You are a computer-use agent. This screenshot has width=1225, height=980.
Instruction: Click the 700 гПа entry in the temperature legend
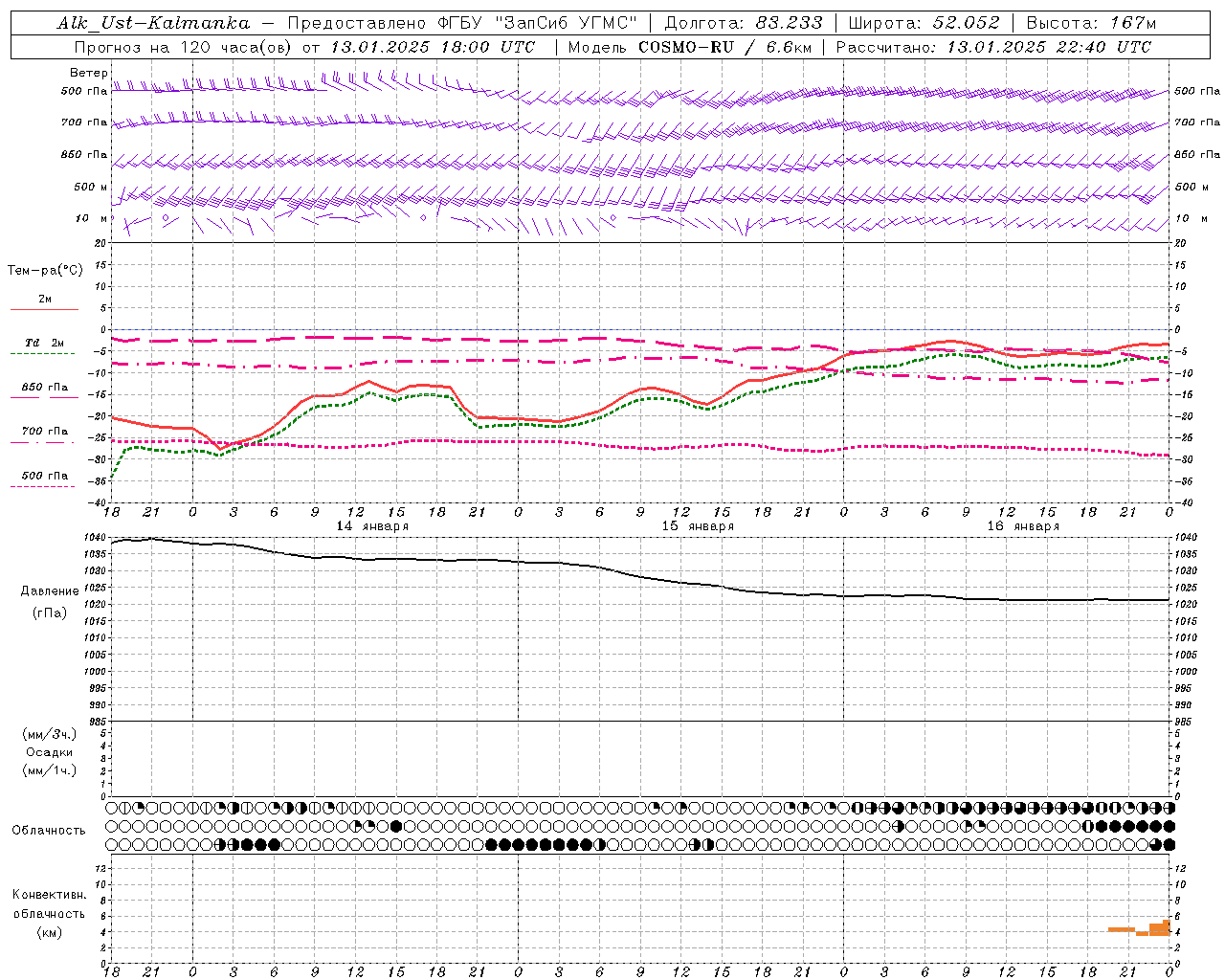click(45, 432)
